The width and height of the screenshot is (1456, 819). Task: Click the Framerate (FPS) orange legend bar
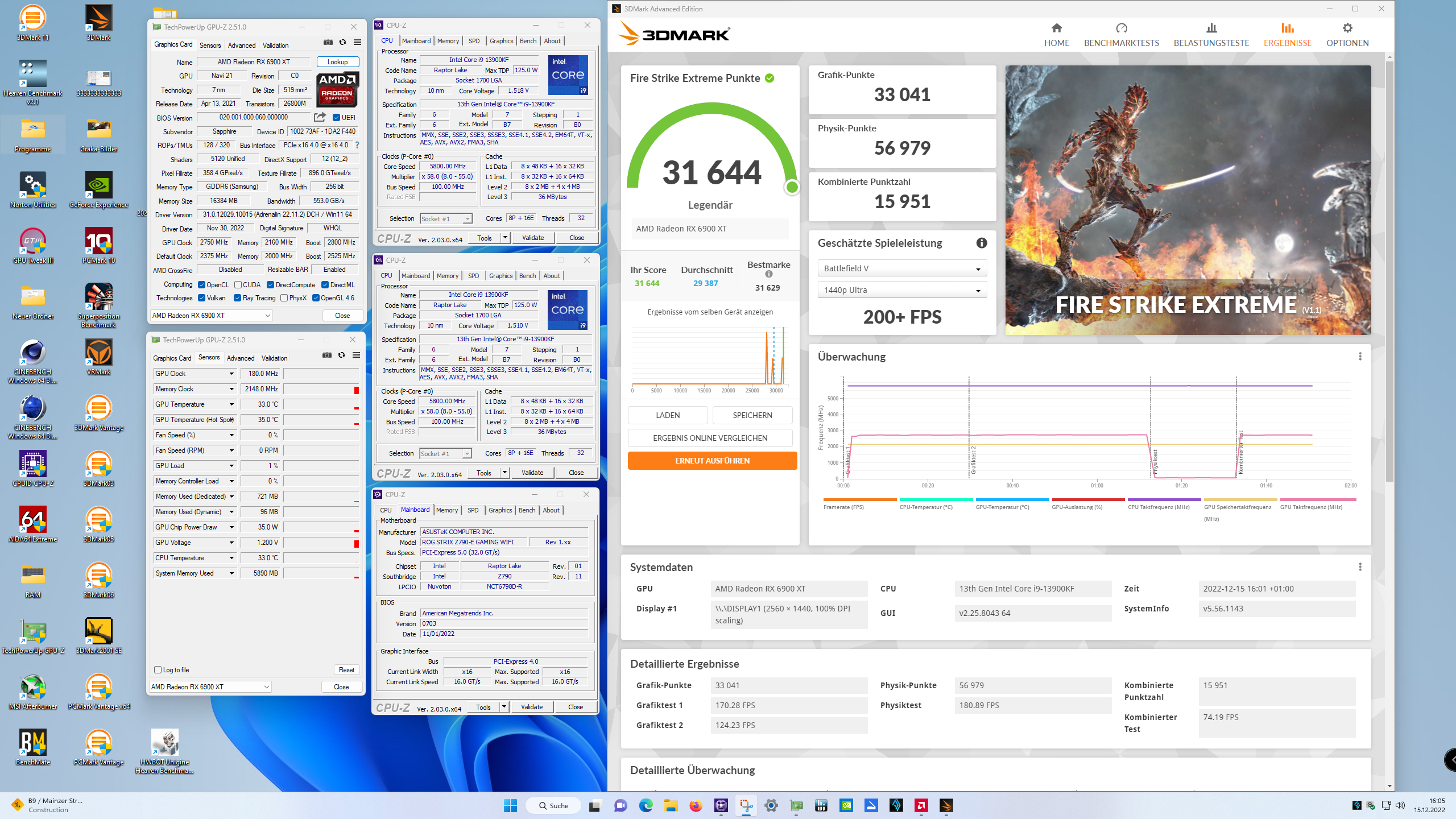coord(860,499)
